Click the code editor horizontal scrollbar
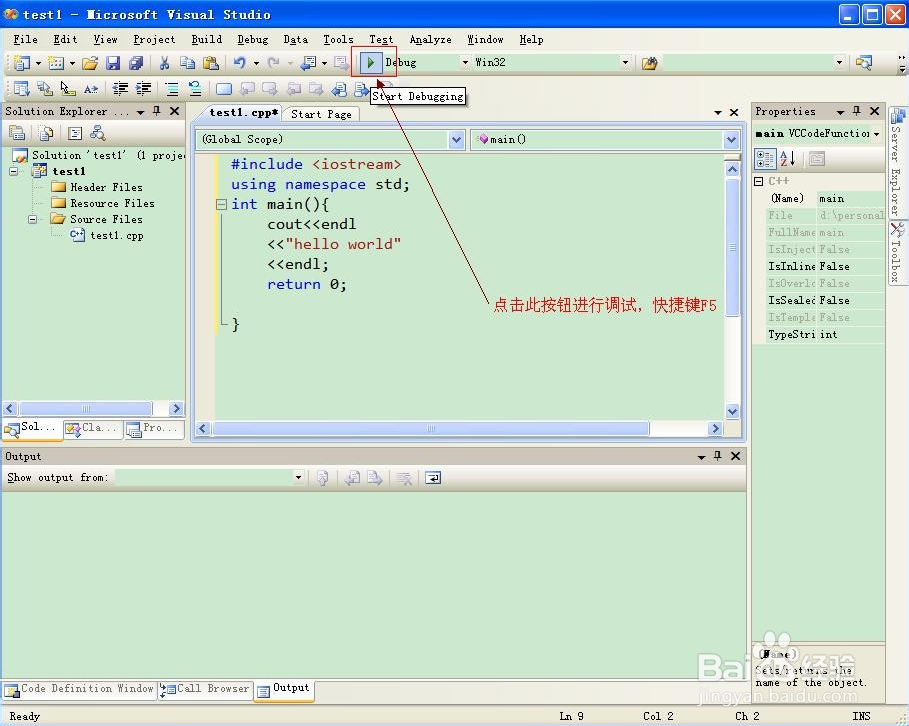 (431, 428)
